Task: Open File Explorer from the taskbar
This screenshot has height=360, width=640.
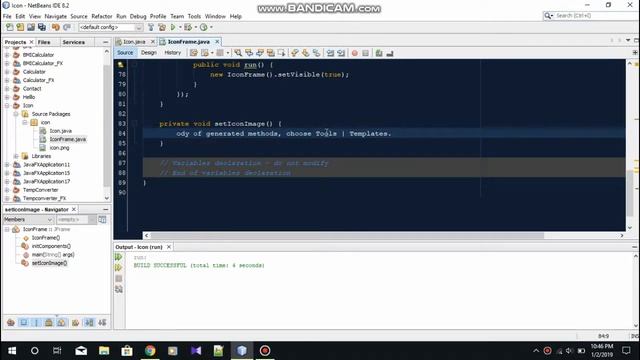Action: coord(104,351)
